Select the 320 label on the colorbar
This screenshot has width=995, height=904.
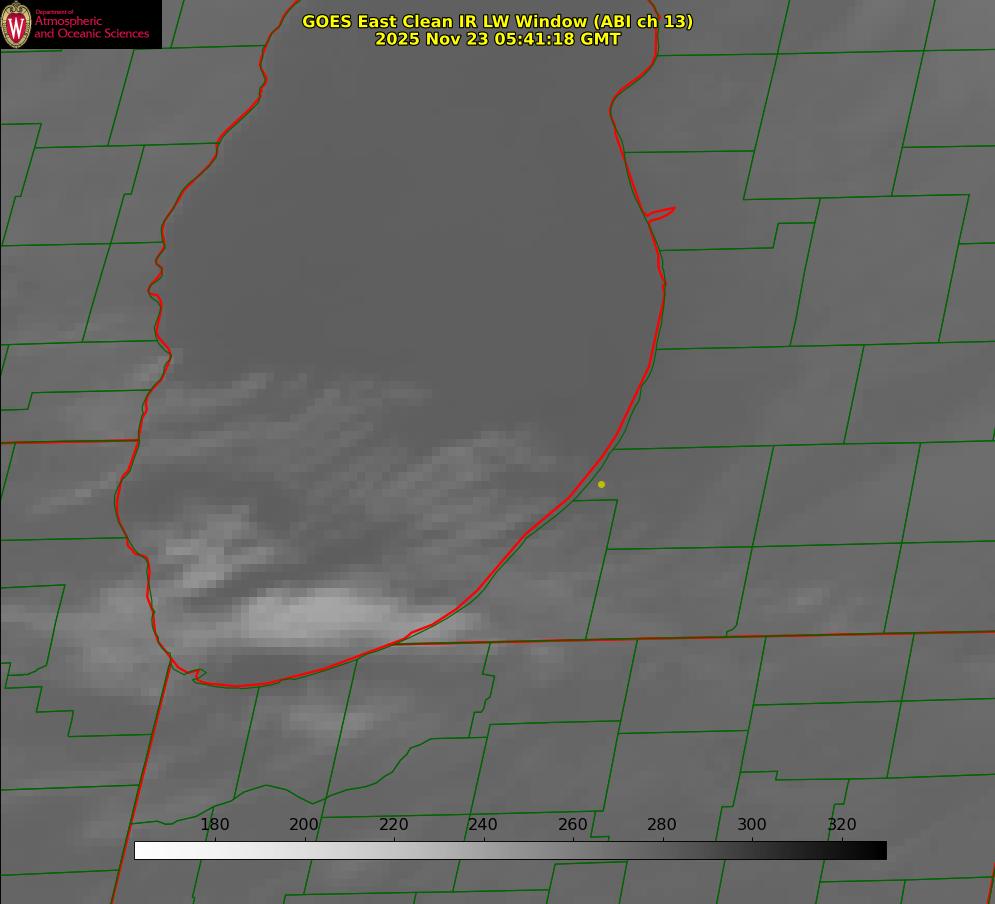[x=842, y=825]
